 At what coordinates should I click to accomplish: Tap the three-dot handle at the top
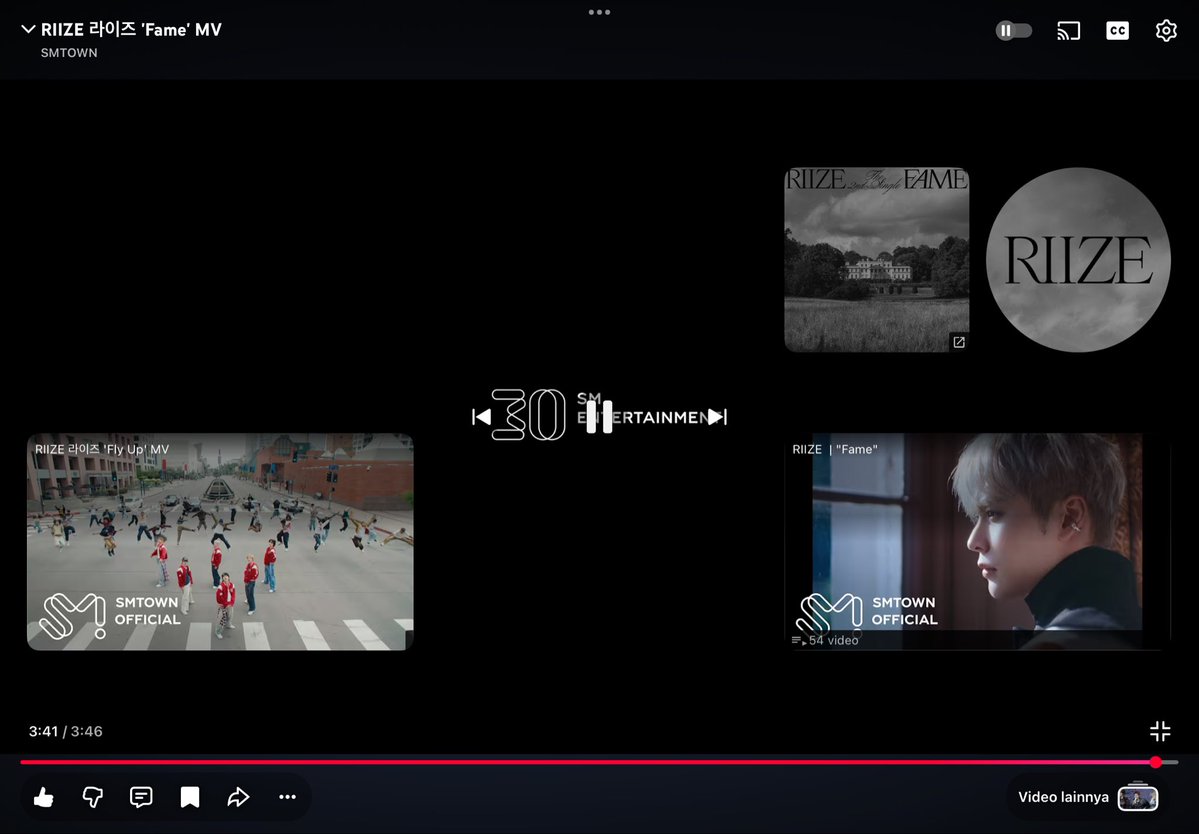pyautogui.click(x=600, y=12)
